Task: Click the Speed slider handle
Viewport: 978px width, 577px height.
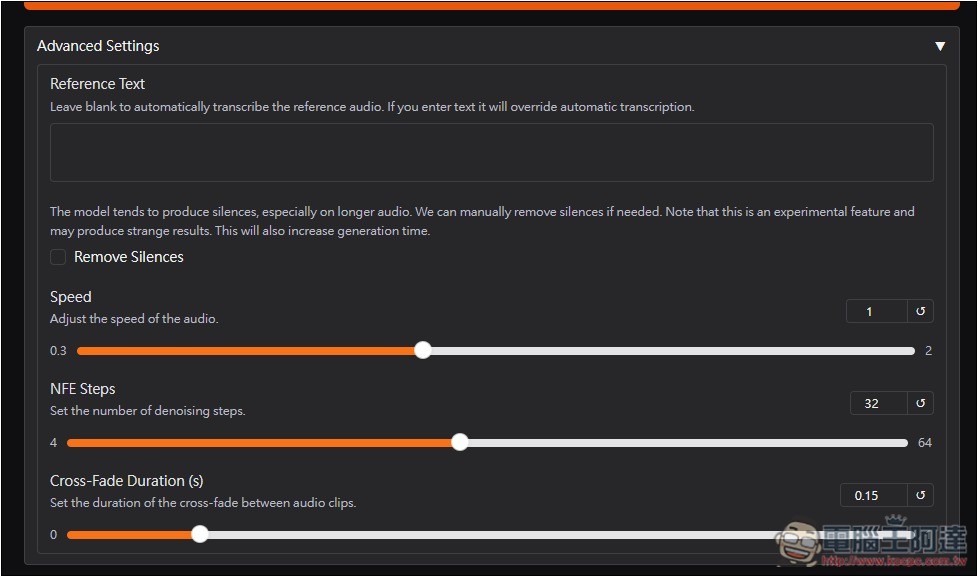Action: tap(423, 350)
